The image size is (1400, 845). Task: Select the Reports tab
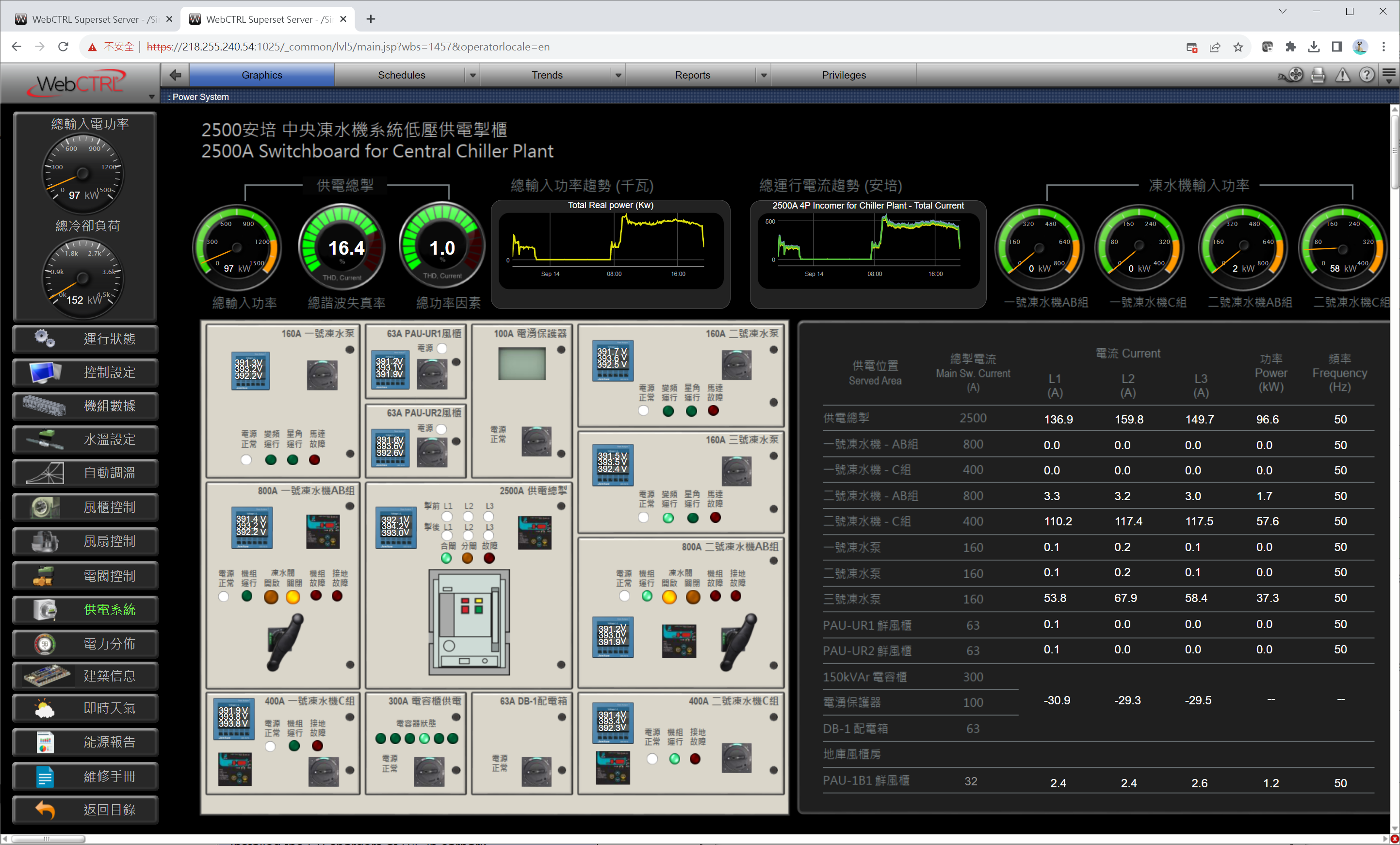coord(692,74)
